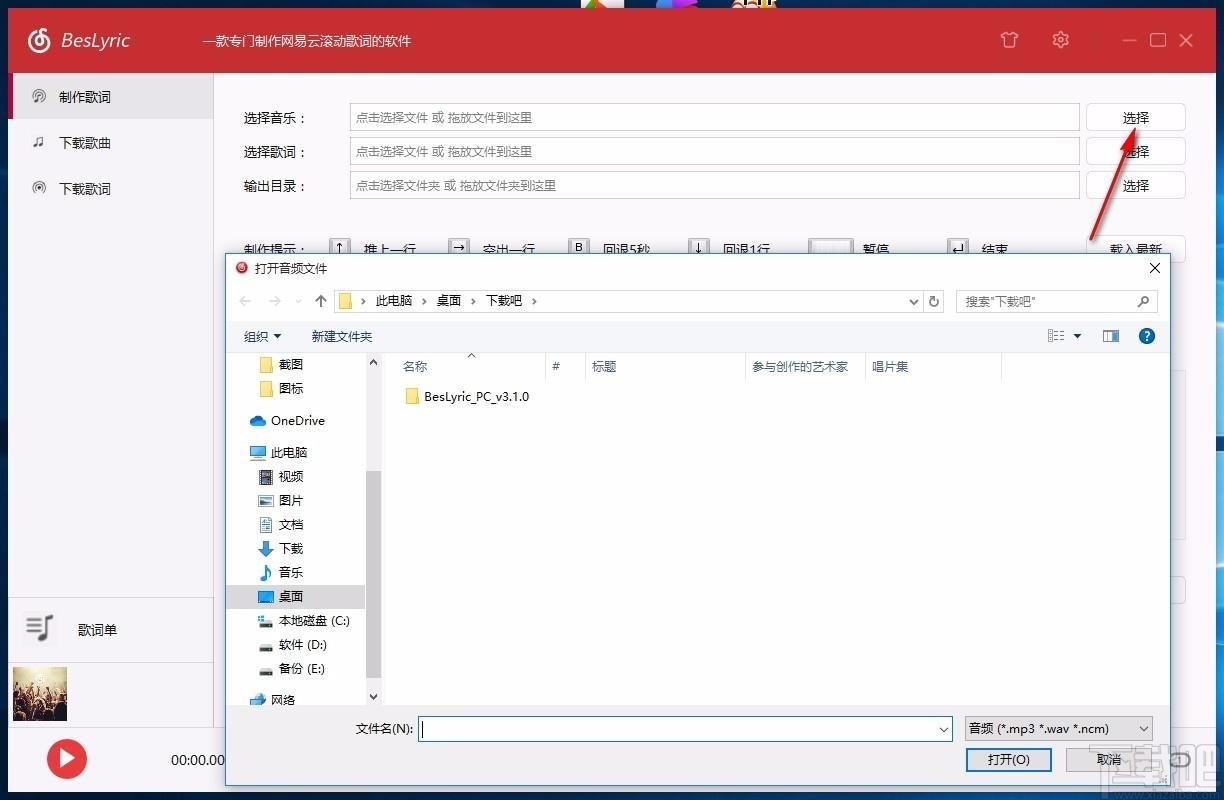1224x800 pixels.
Task: Select 桌面 in the address breadcrumb
Action: pyautogui.click(x=449, y=301)
